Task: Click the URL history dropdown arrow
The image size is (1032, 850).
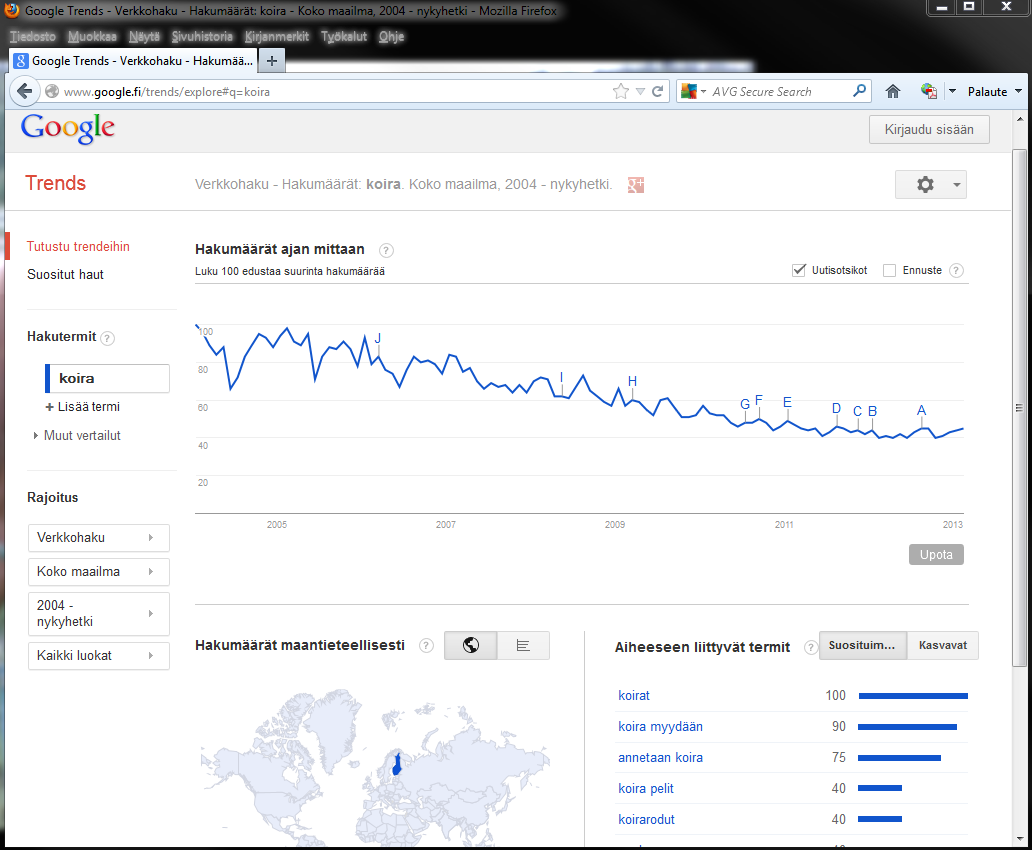Action: click(x=640, y=92)
